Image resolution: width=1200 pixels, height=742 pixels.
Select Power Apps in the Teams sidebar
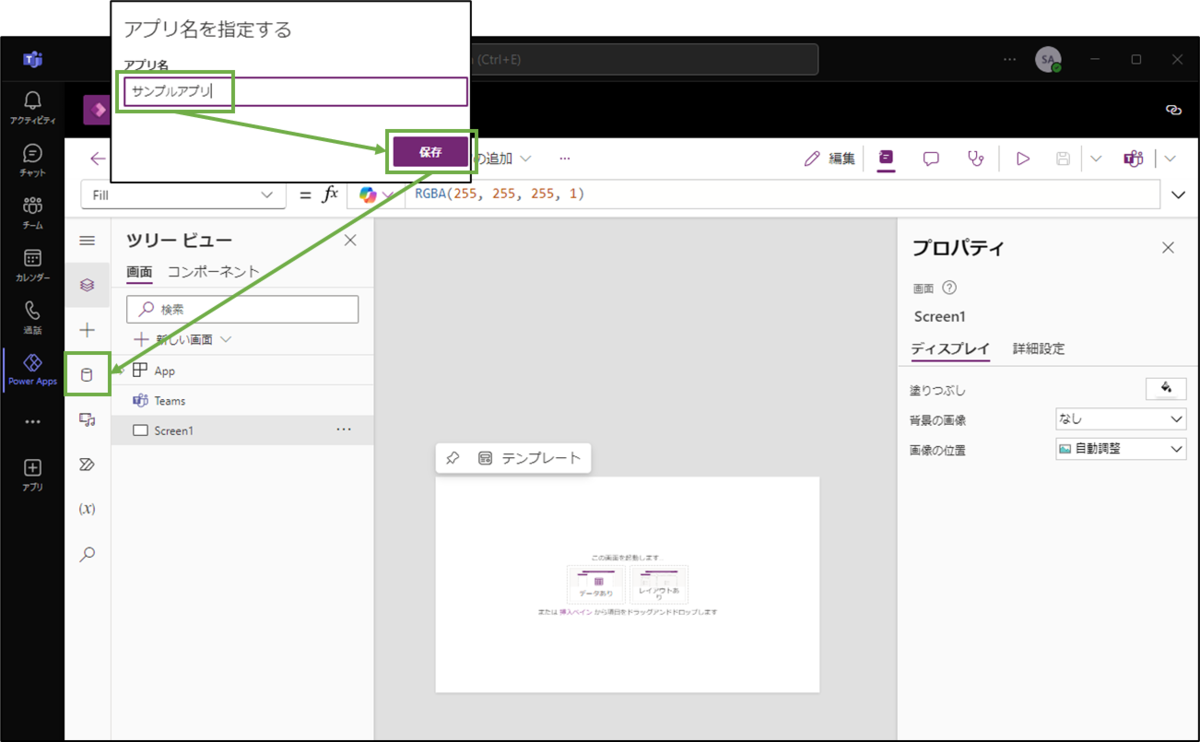pyautogui.click(x=33, y=370)
